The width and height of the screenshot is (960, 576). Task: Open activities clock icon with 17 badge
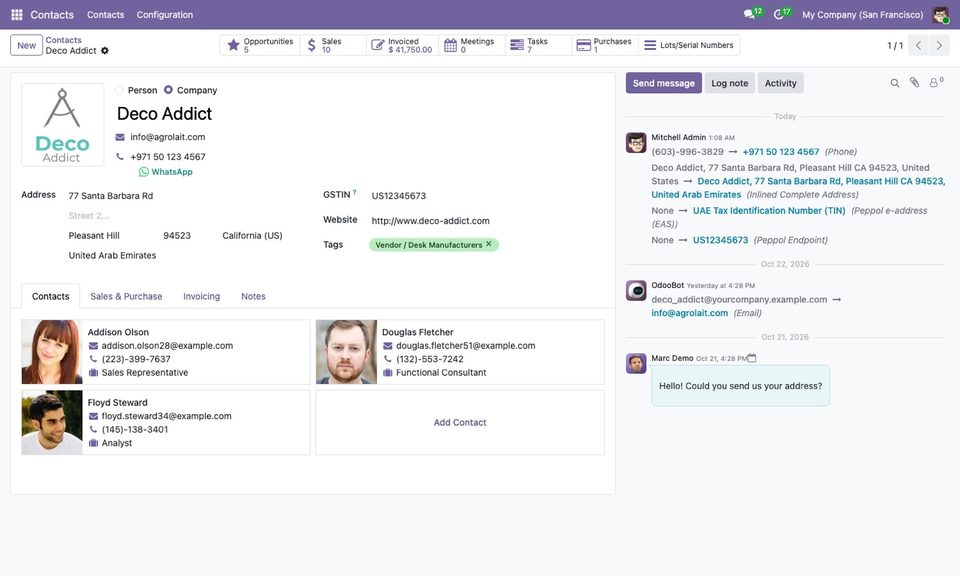pos(781,13)
